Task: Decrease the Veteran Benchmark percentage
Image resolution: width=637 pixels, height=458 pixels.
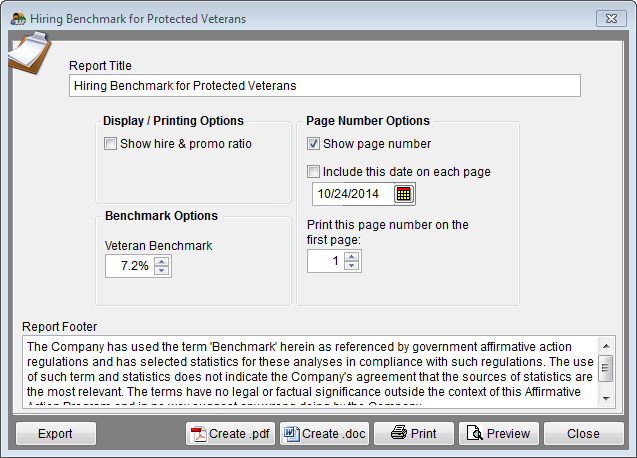Action: click(x=162, y=271)
